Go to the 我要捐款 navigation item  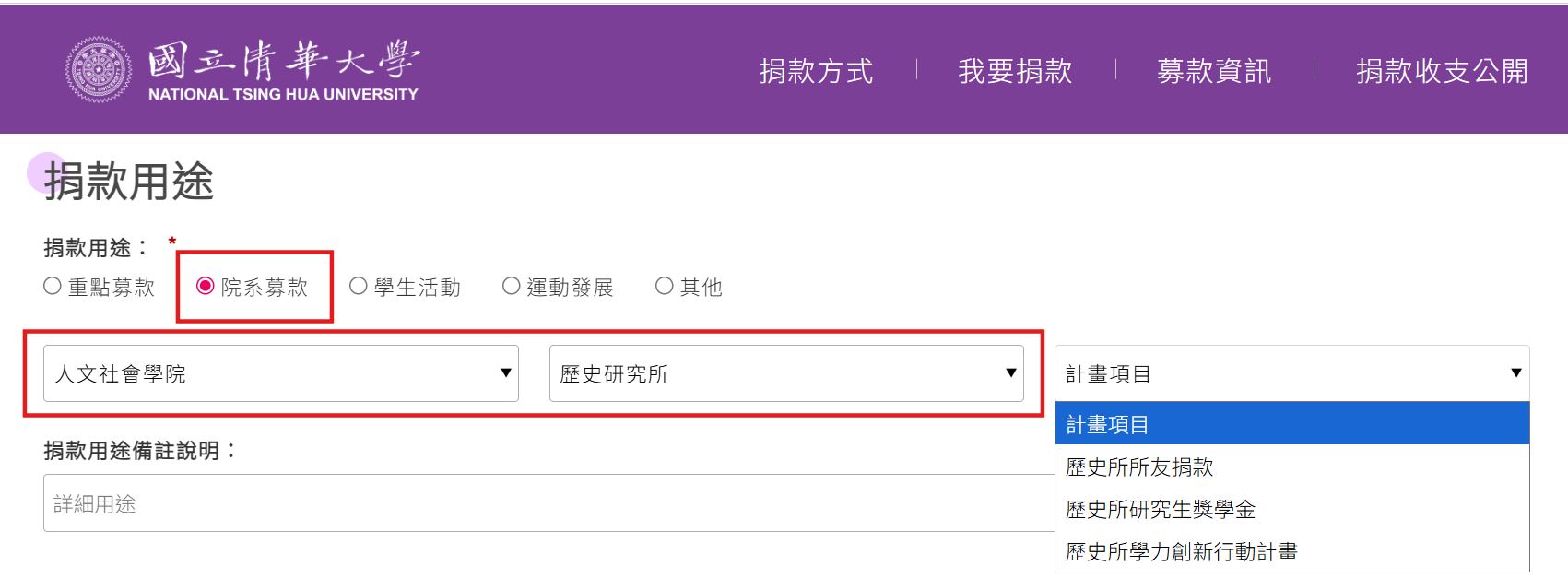tap(1015, 71)
